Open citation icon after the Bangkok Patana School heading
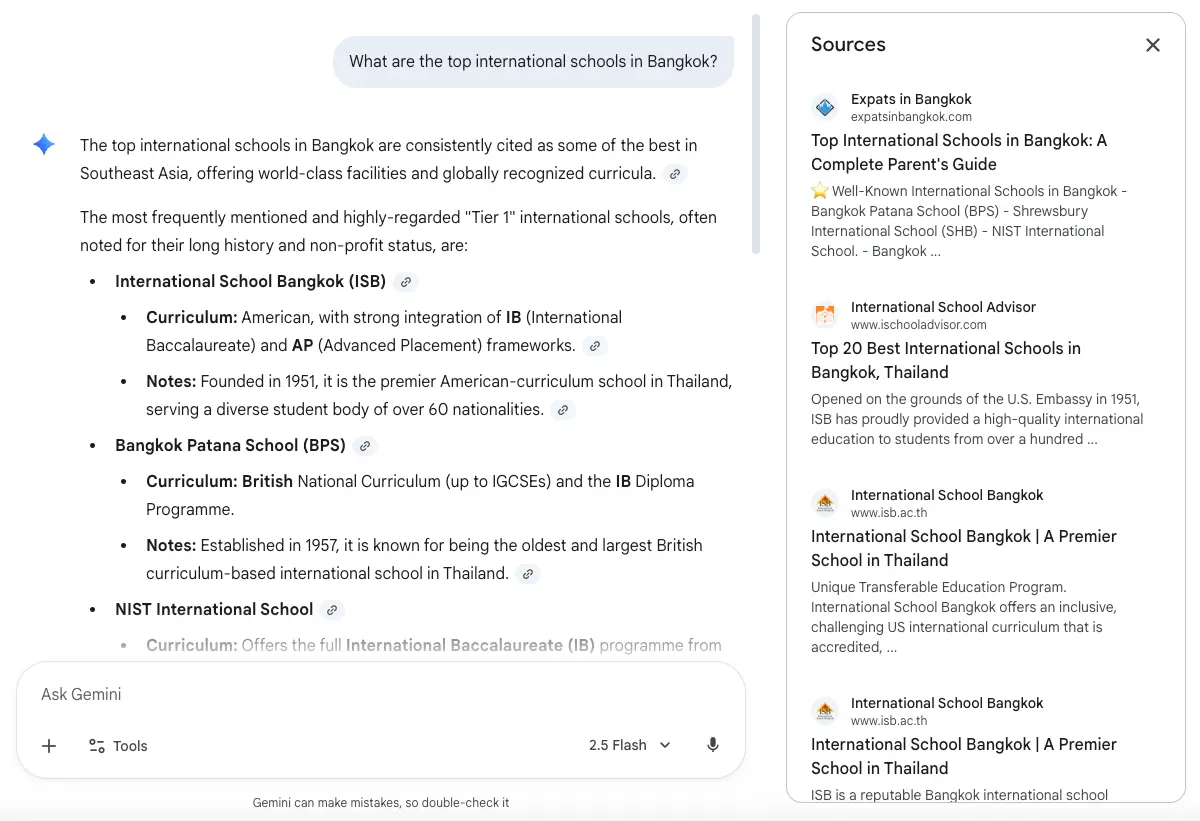The width and height of the screenshot is (1200, 821). tap(365, 446)
